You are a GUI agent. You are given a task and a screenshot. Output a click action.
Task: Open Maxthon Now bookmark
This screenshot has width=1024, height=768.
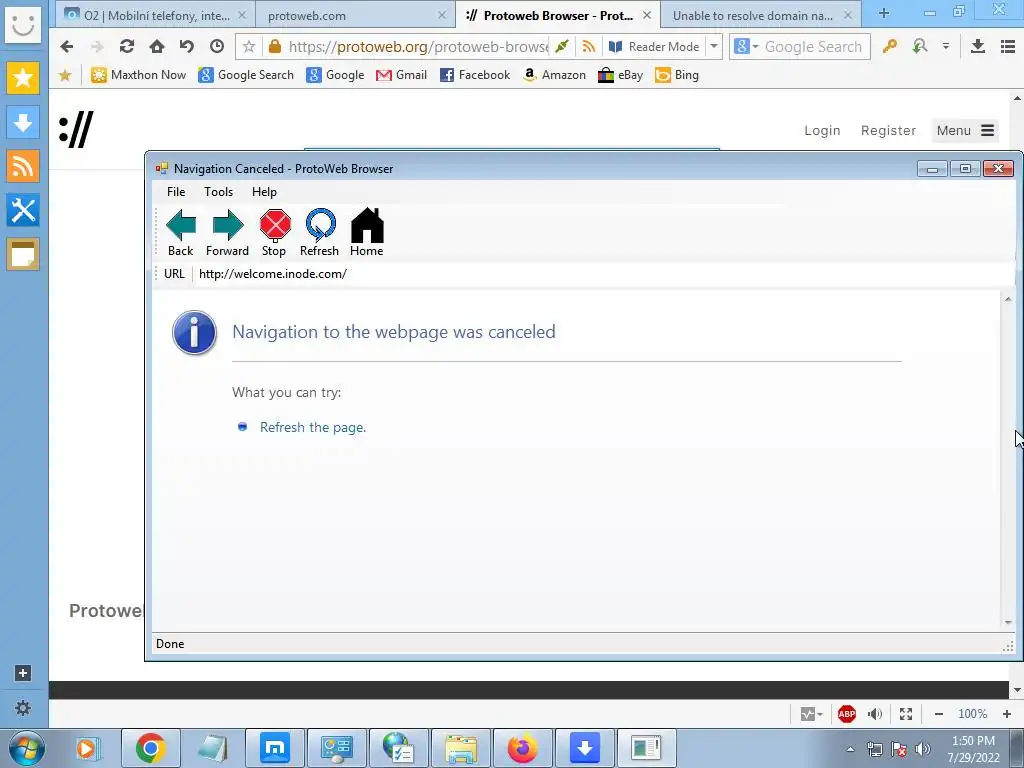[x=138, y=75]
